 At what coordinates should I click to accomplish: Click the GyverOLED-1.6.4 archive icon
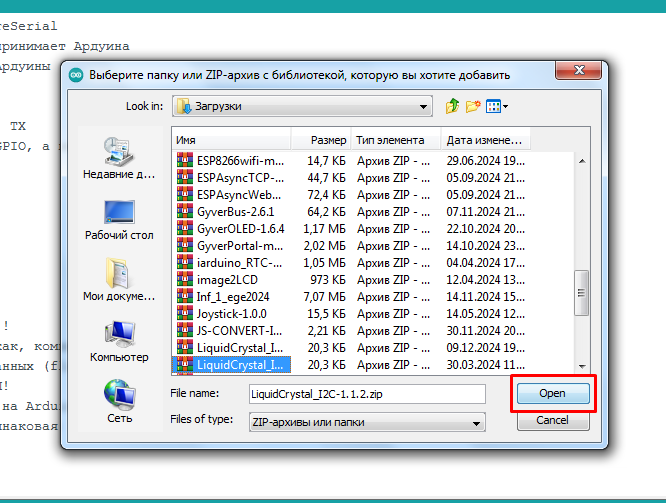click(x=185, y=229)
